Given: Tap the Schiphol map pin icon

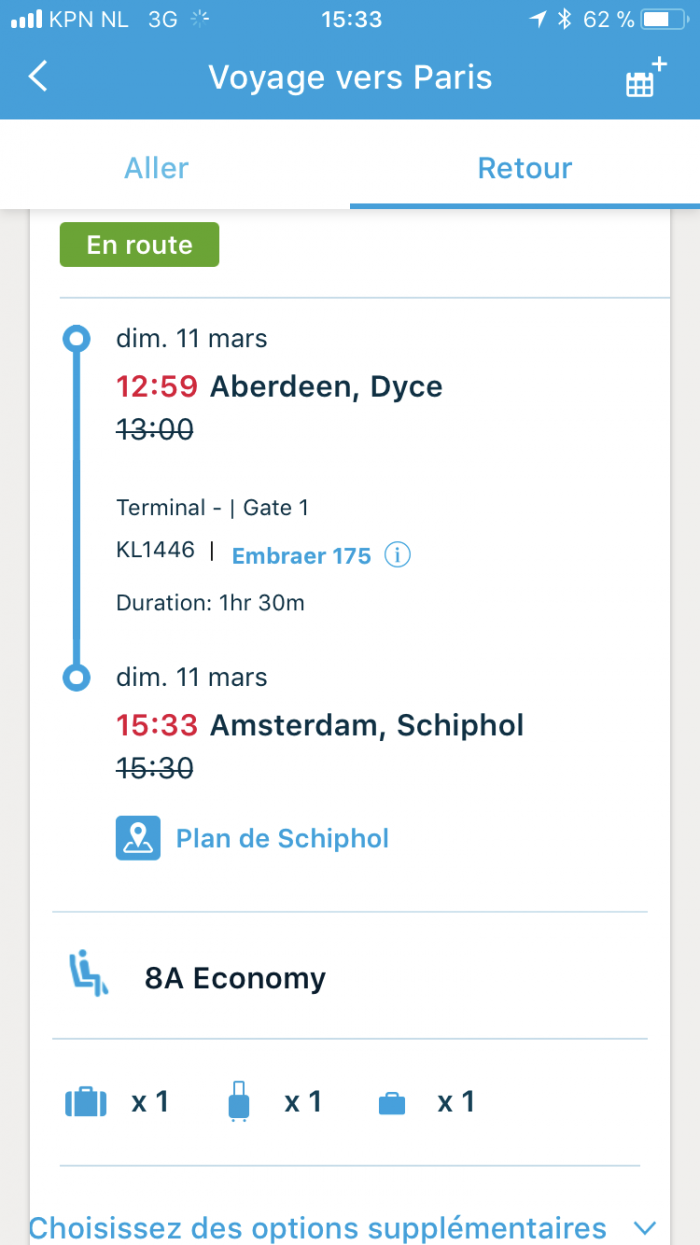Looking at the screenshot, I should click(x=138, y=838).
